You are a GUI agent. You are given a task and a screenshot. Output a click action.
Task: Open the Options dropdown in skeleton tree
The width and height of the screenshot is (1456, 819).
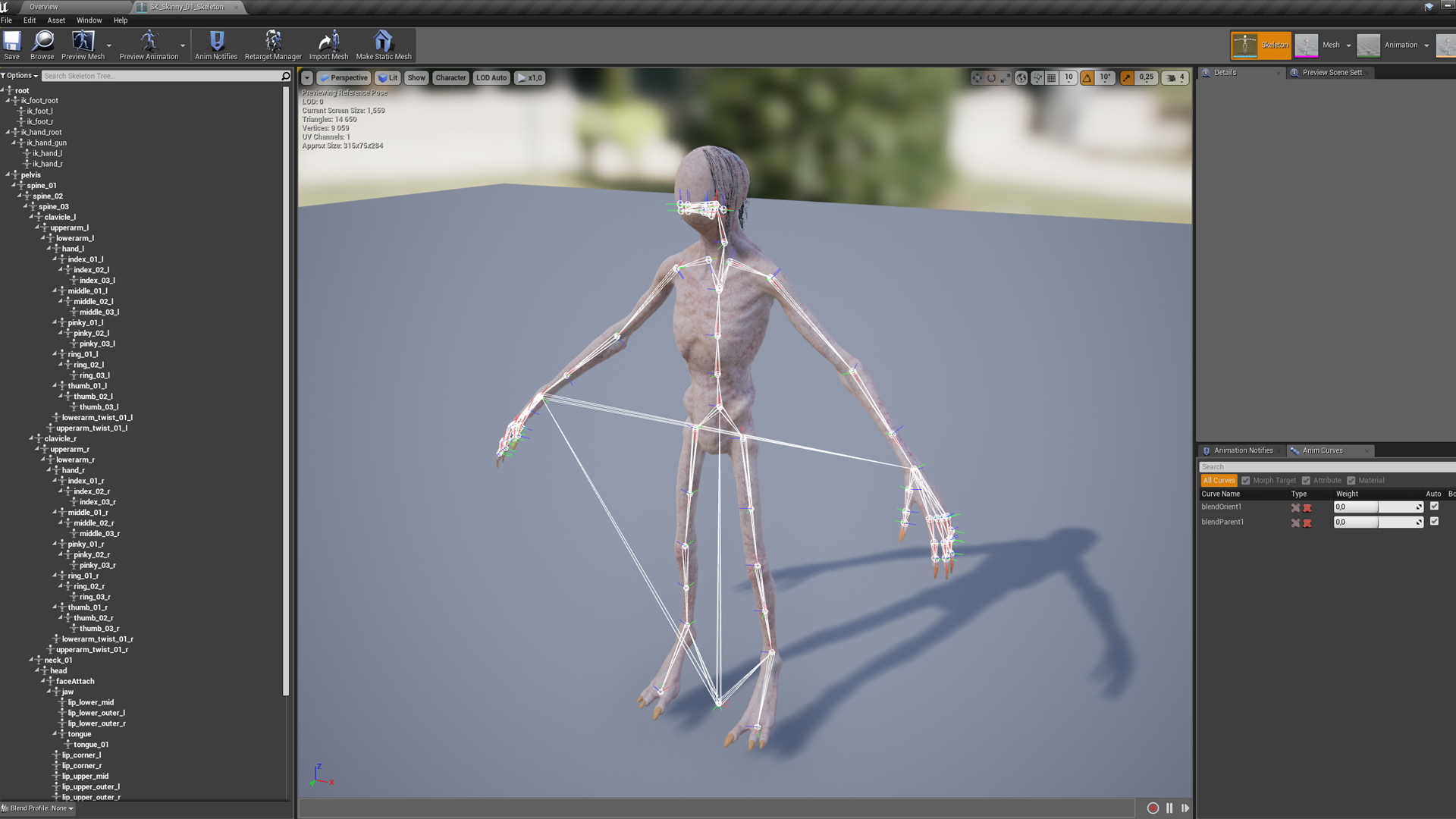(x=20, y=76)
